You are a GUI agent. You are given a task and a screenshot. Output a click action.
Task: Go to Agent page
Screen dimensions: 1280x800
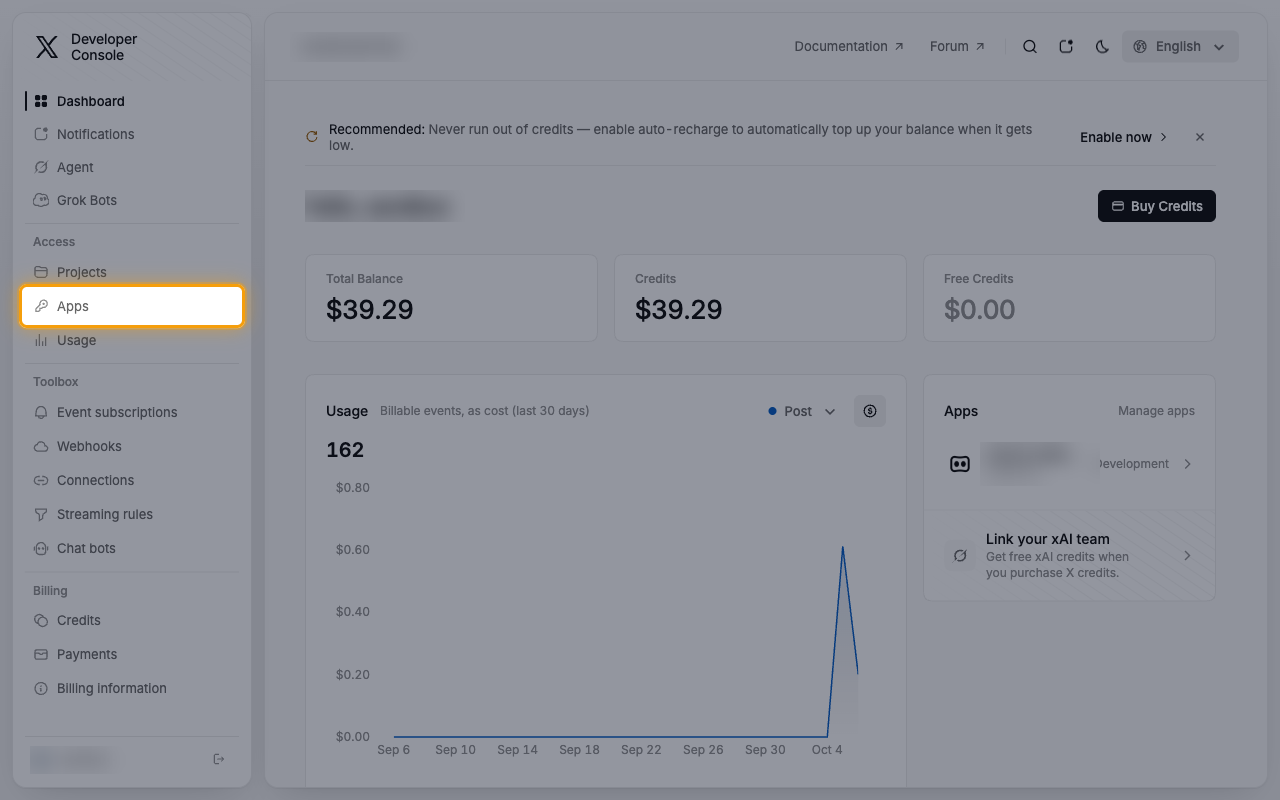pyautogui.click(x=132, y=167)
